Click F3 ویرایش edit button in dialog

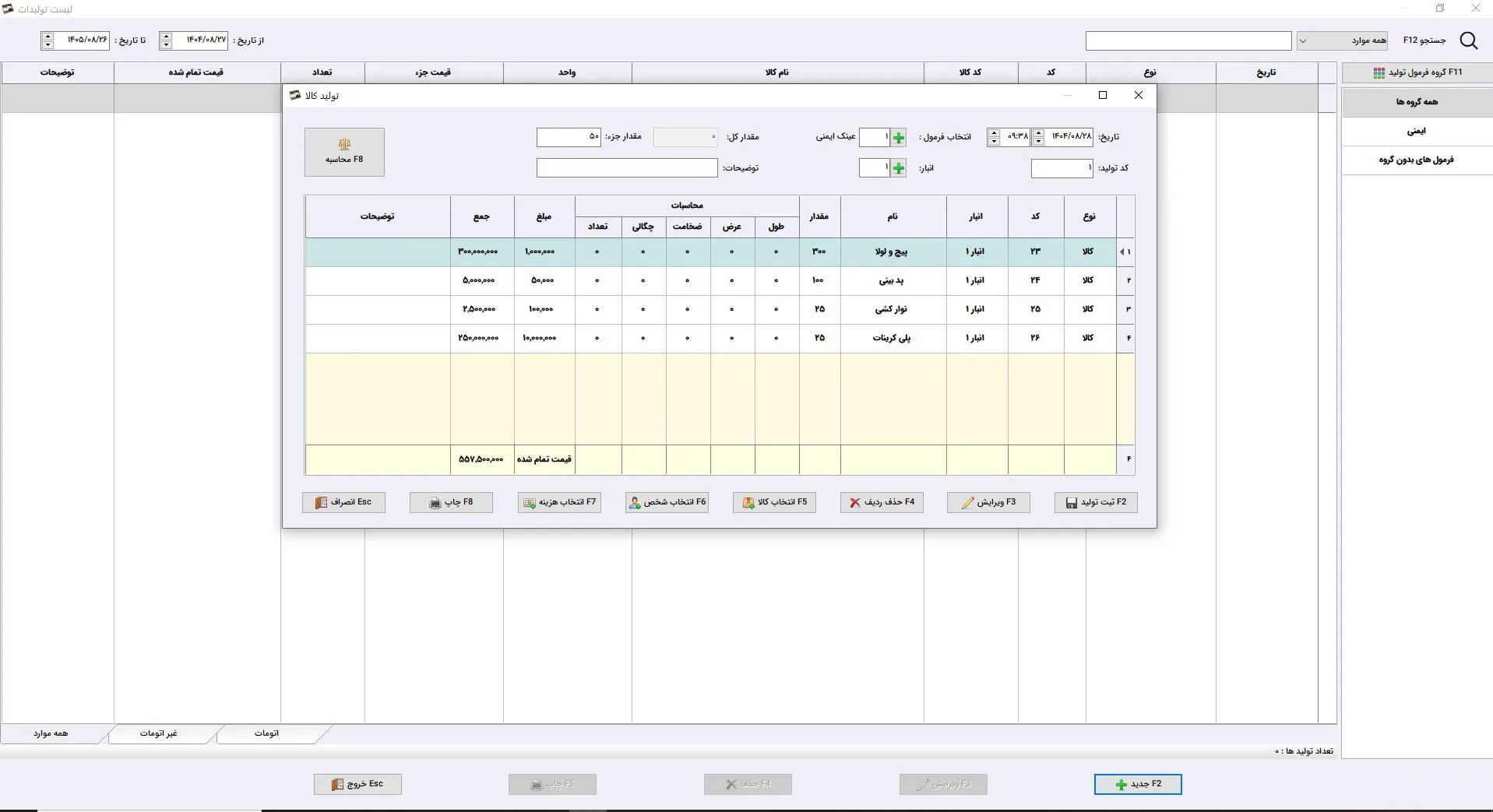pos(988,502)
